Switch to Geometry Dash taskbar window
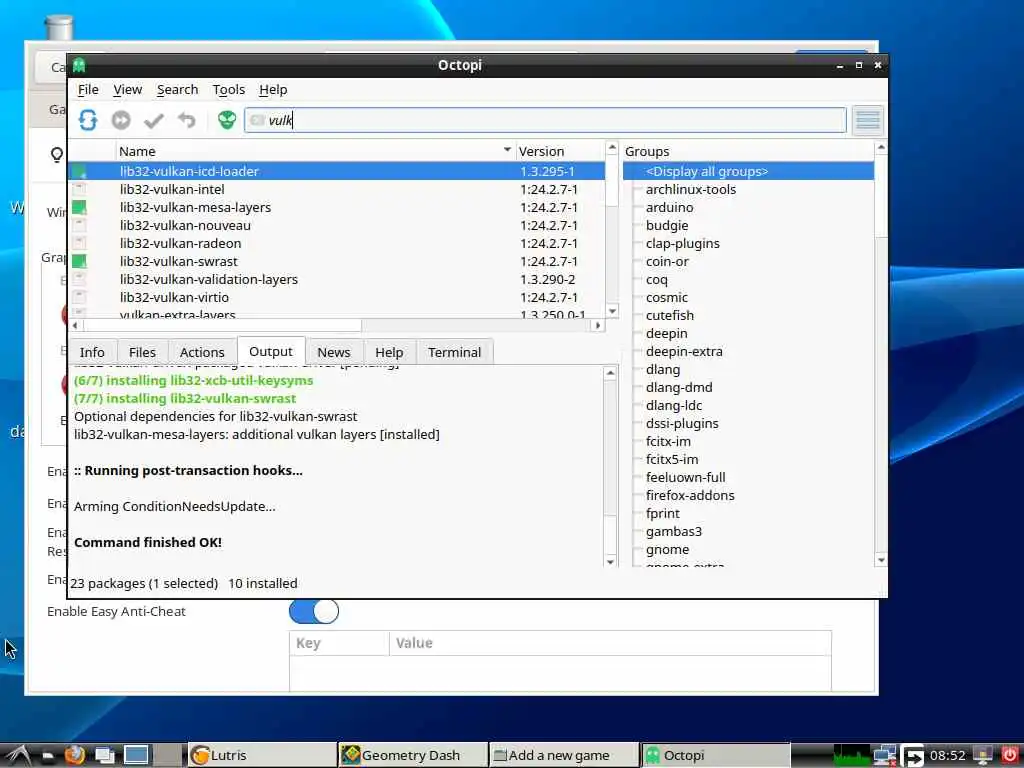Screen dimensions: 1024x768 click(413, 756)
